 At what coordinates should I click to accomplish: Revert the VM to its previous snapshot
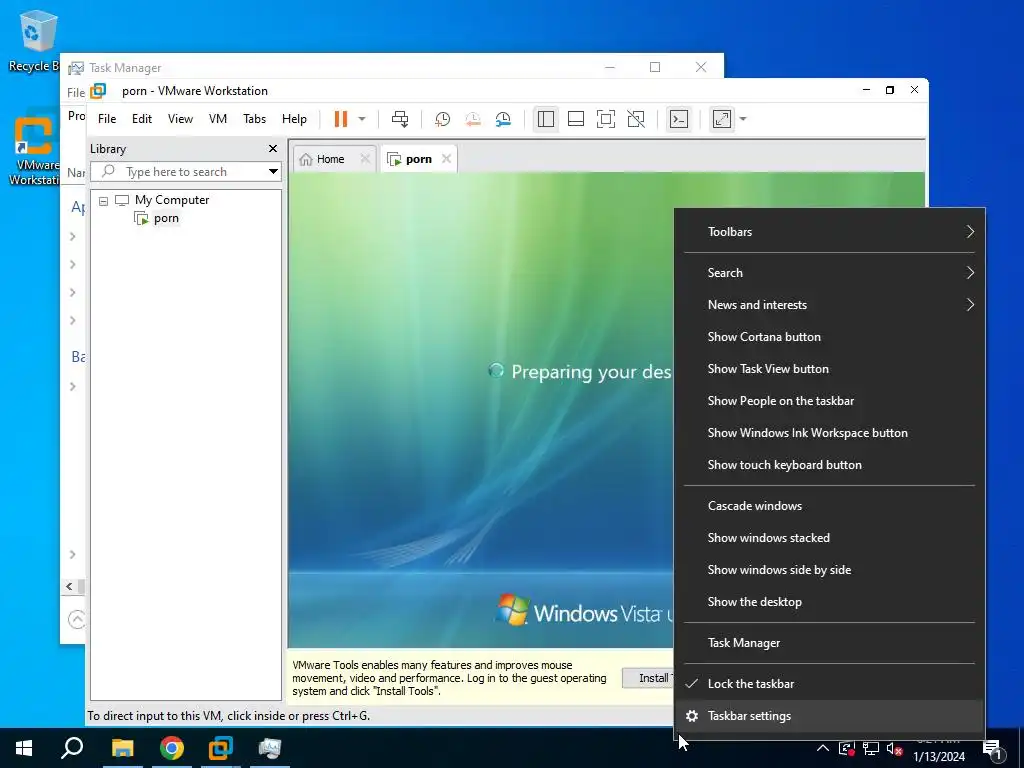(473, 119)
